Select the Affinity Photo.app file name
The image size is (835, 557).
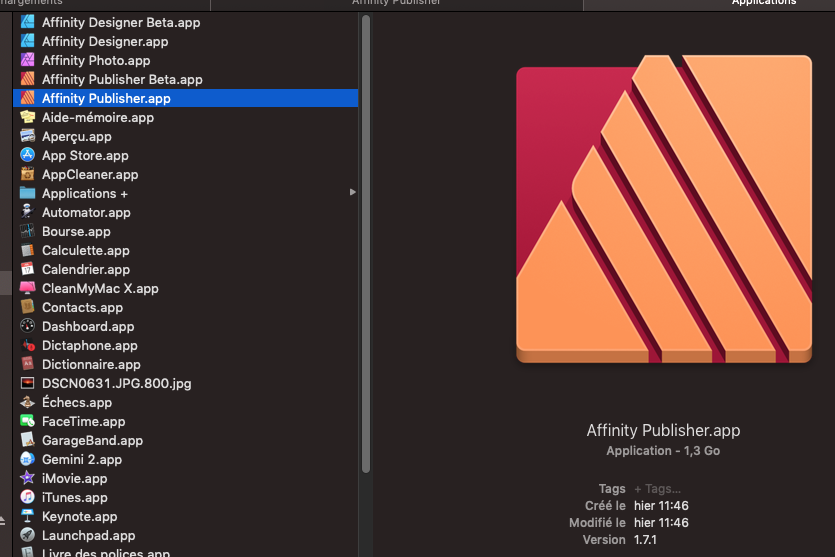pos(96,61)
